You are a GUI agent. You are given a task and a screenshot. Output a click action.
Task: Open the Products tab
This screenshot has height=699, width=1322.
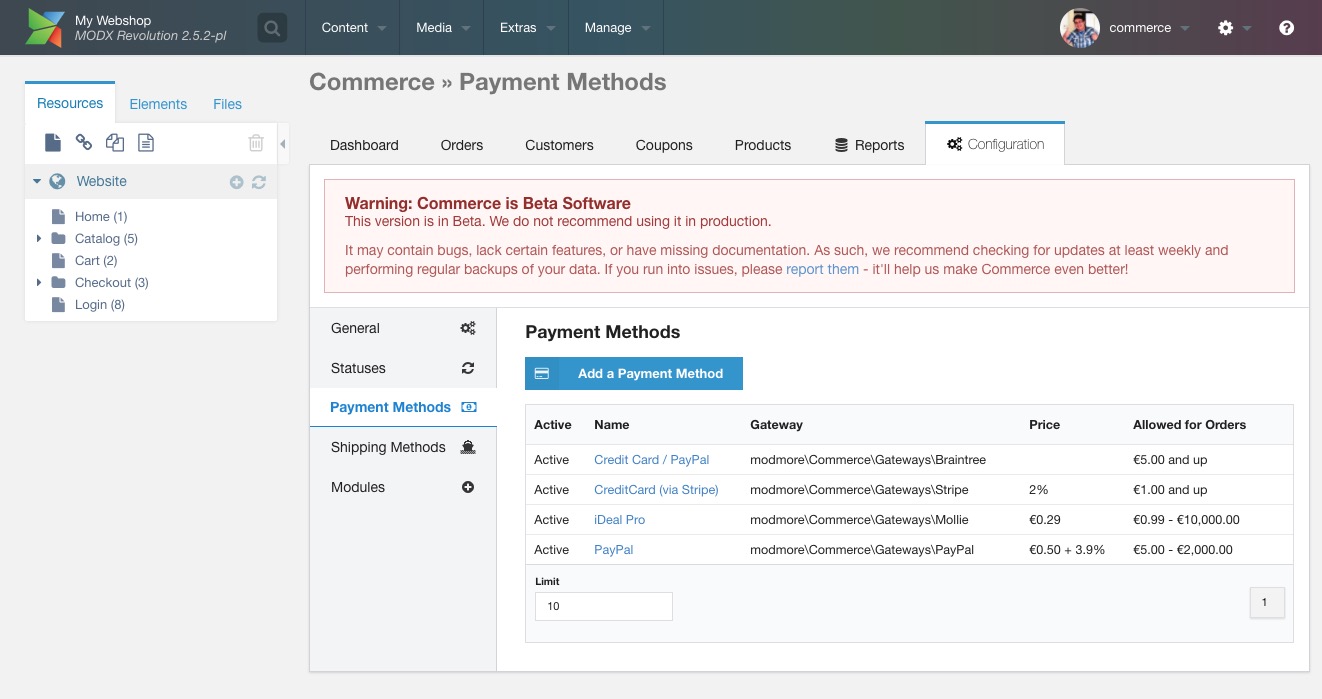coord(763,145)
